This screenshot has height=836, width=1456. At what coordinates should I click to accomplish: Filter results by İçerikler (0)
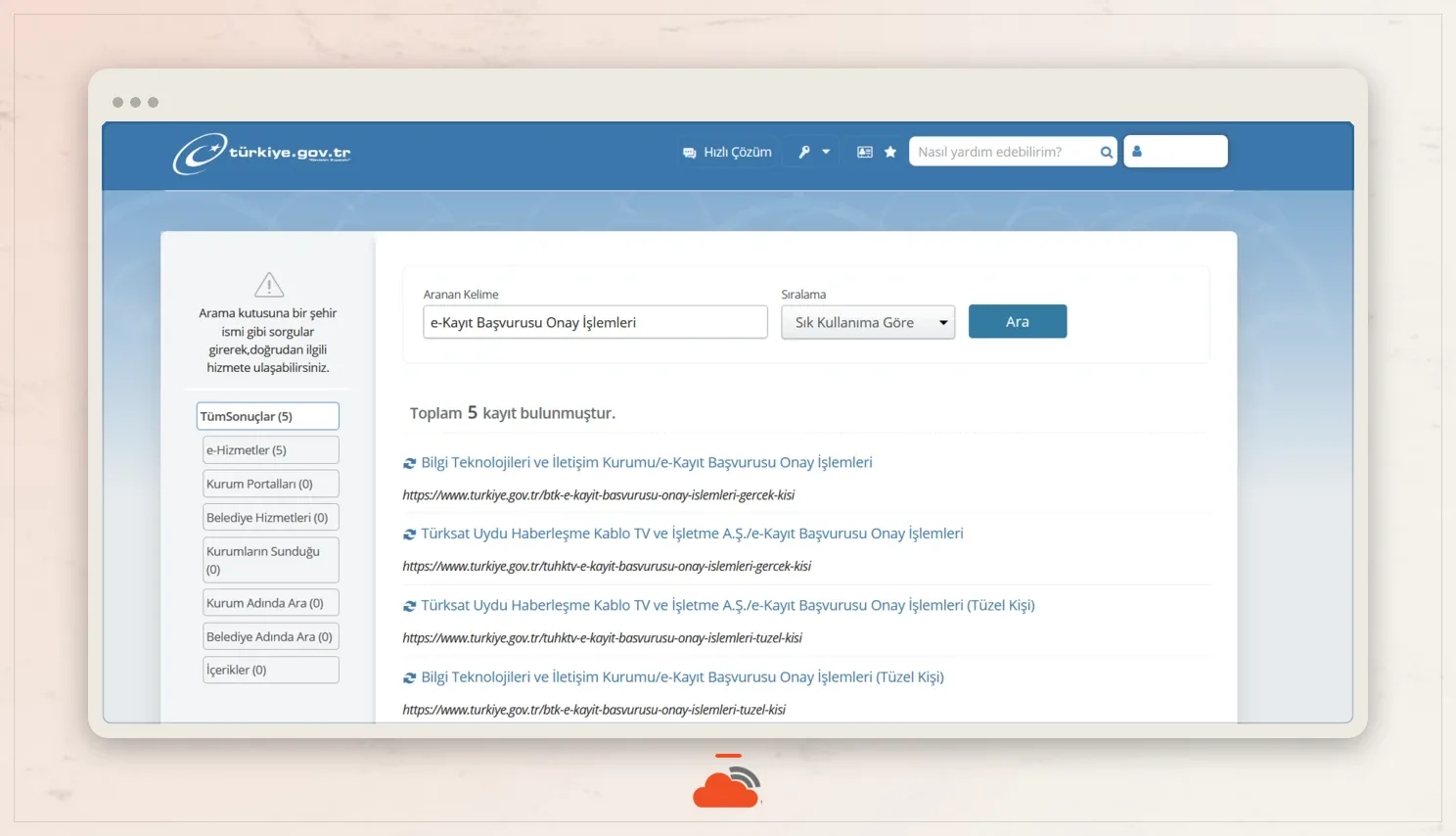(x=271, y=670)
